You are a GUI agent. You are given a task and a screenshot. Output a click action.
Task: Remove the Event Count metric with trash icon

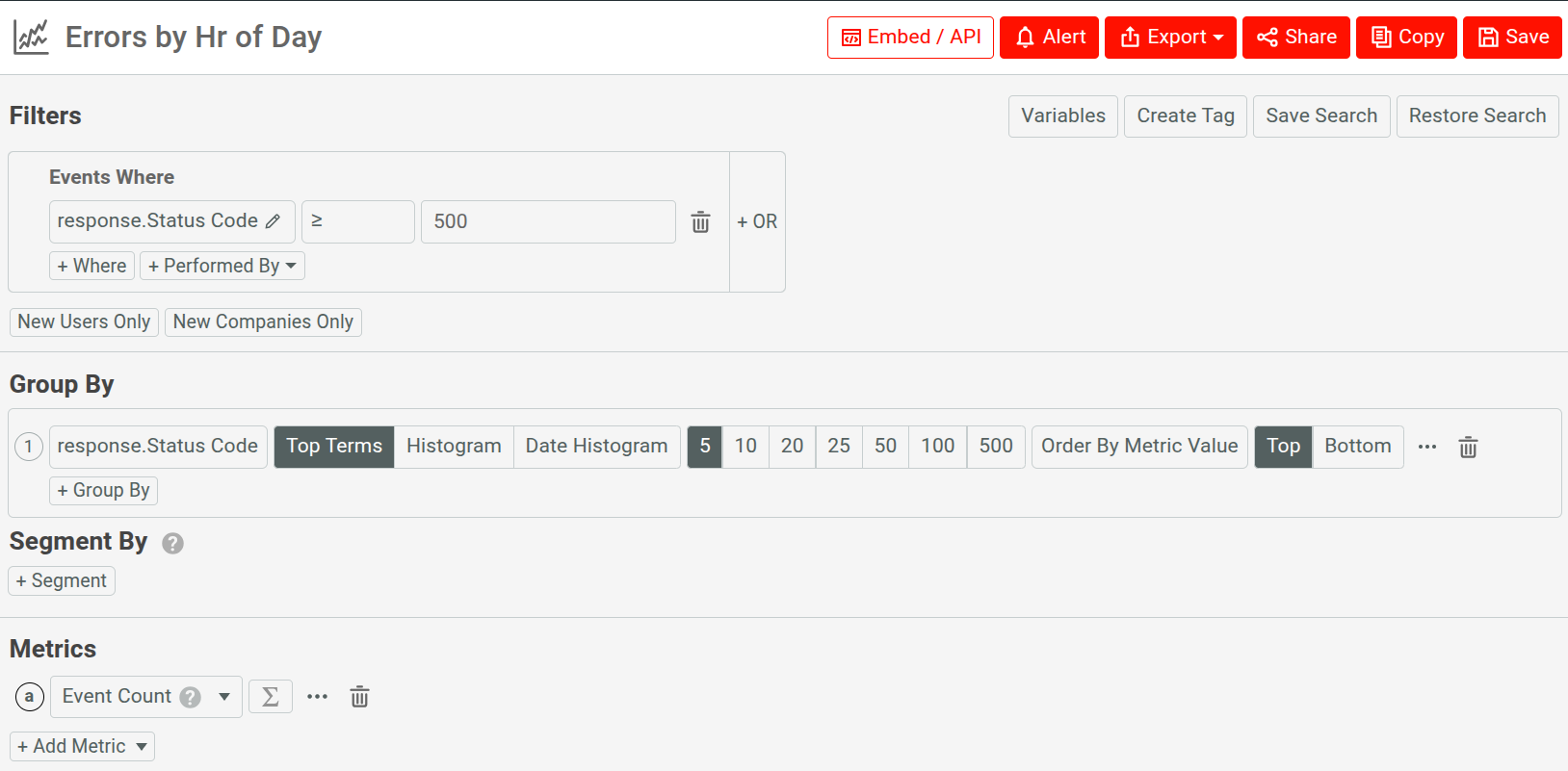[359, 697]
